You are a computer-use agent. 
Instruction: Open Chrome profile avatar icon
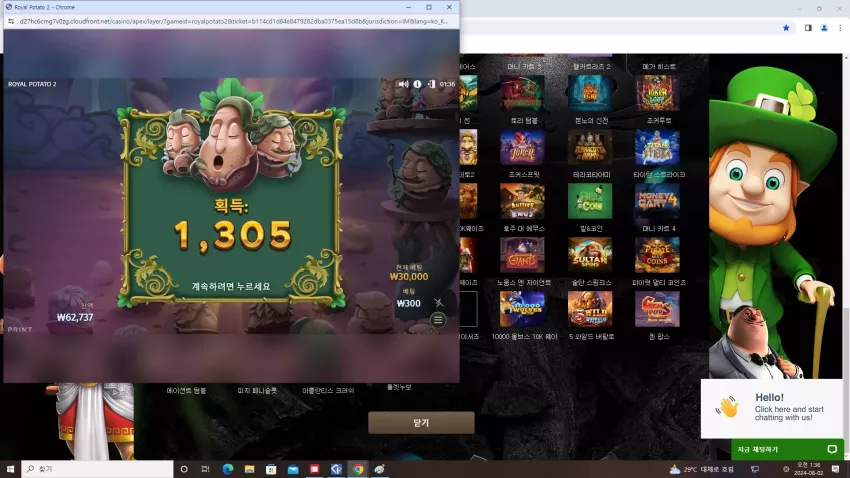824,28
